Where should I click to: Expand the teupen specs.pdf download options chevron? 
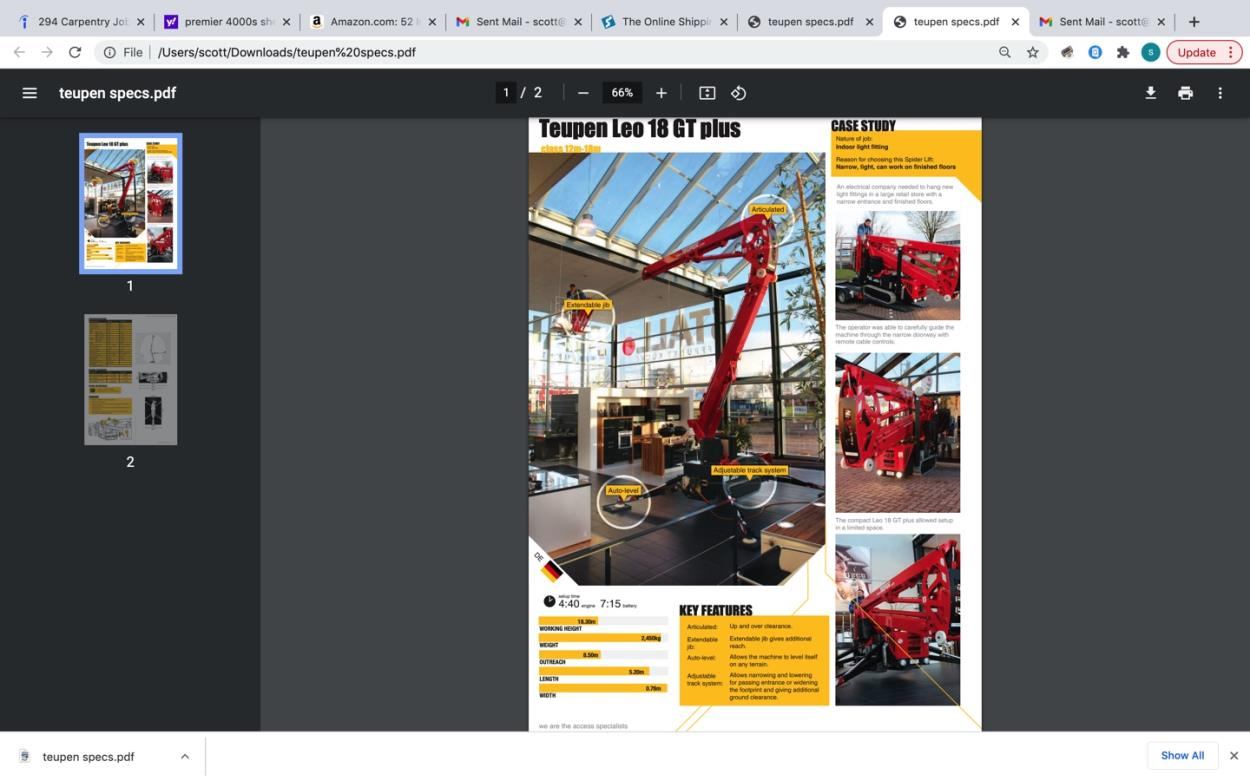click(185, 757)
